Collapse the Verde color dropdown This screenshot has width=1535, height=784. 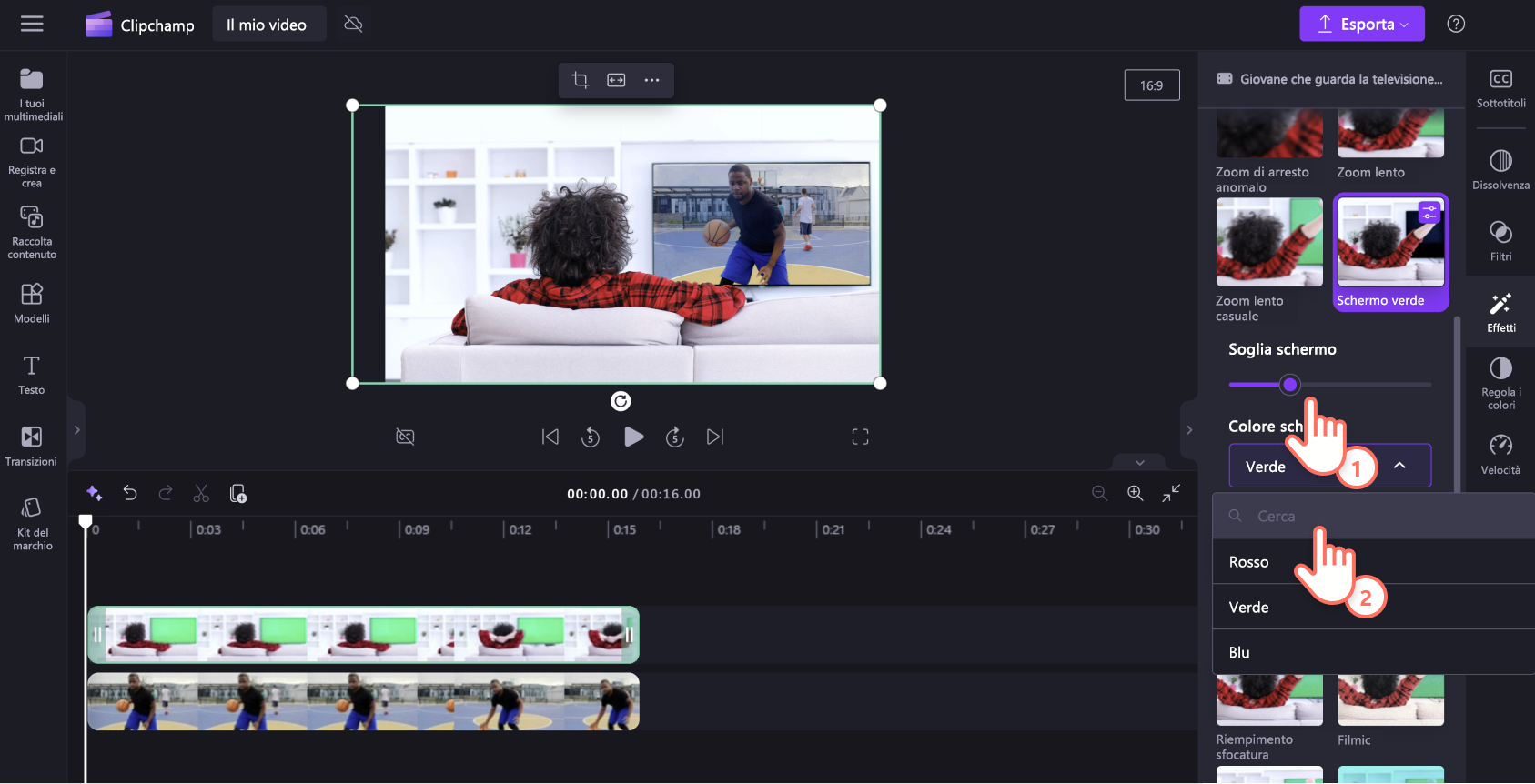(x=1329, y=466)
